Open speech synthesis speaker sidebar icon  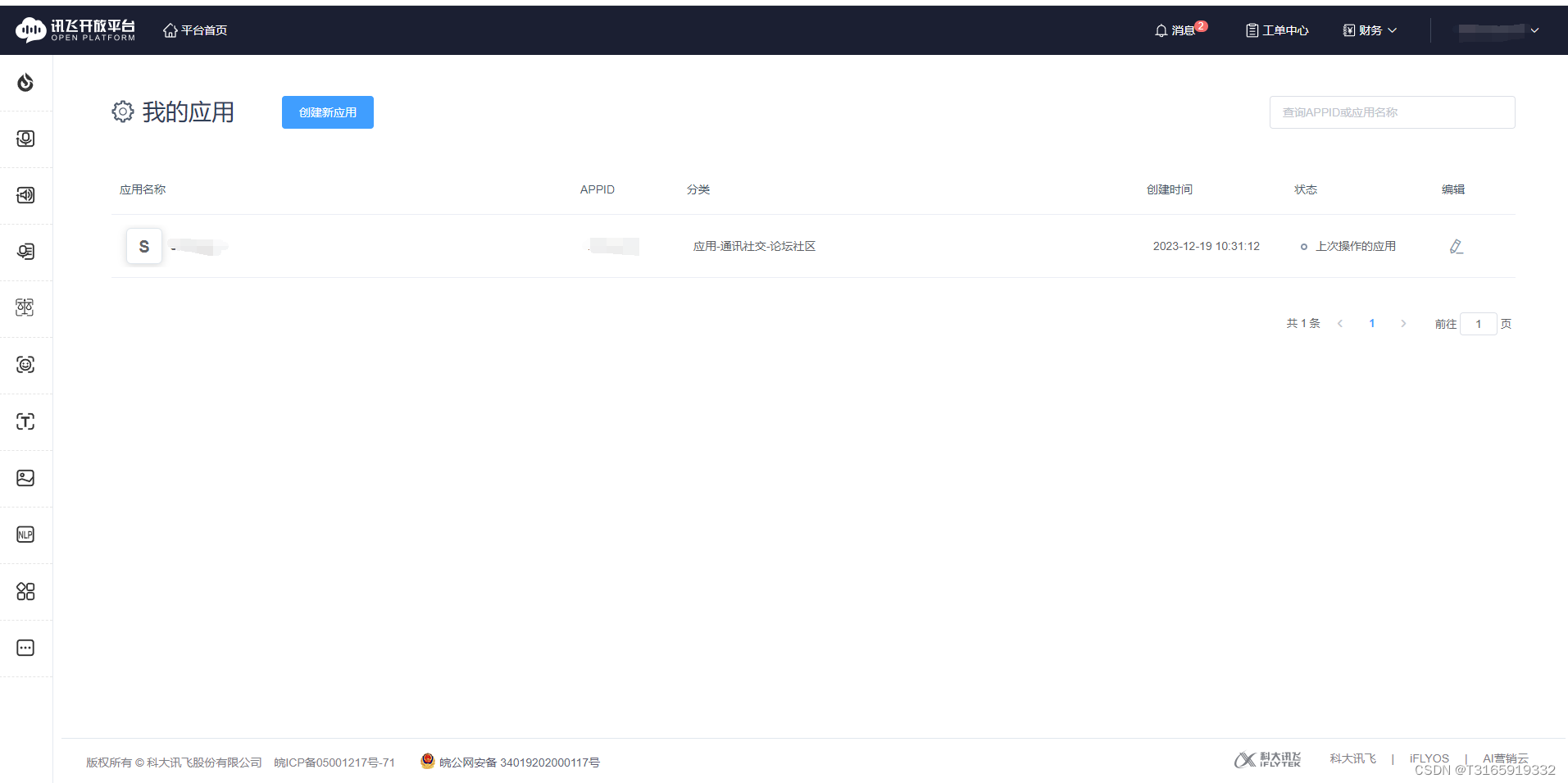pos(25,195)
